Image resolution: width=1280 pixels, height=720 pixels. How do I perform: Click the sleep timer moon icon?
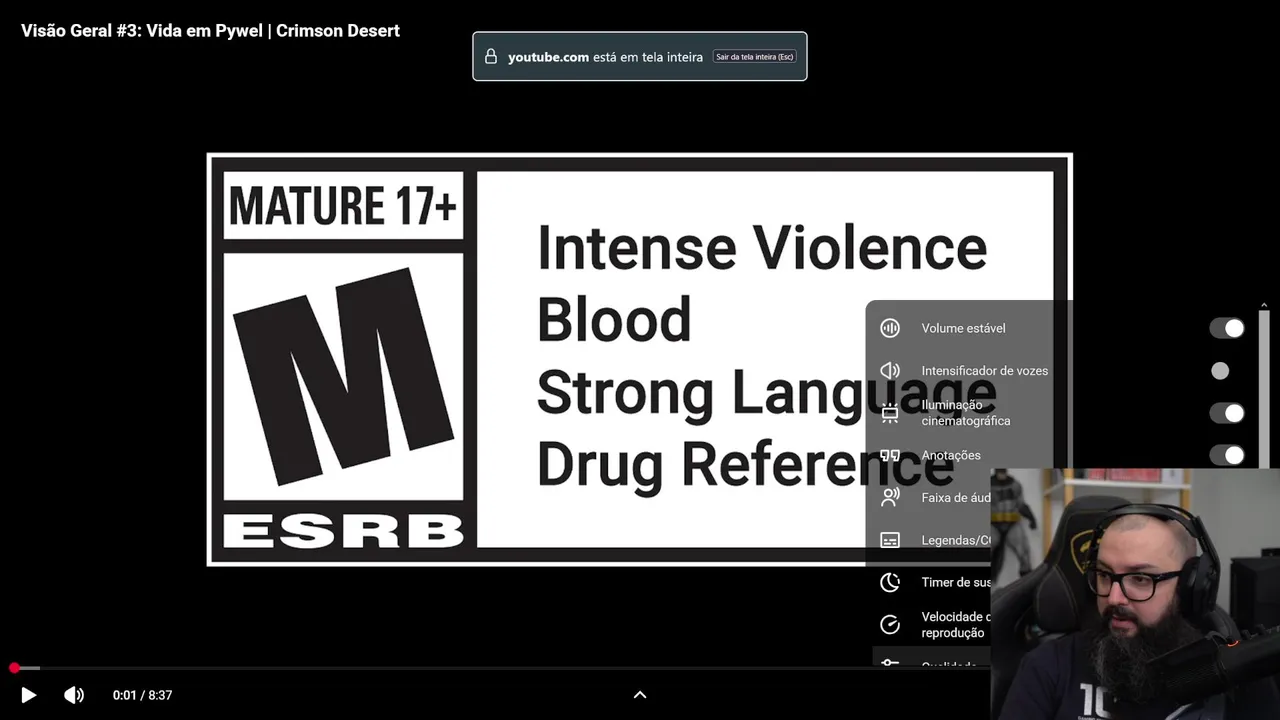(890, 582)
